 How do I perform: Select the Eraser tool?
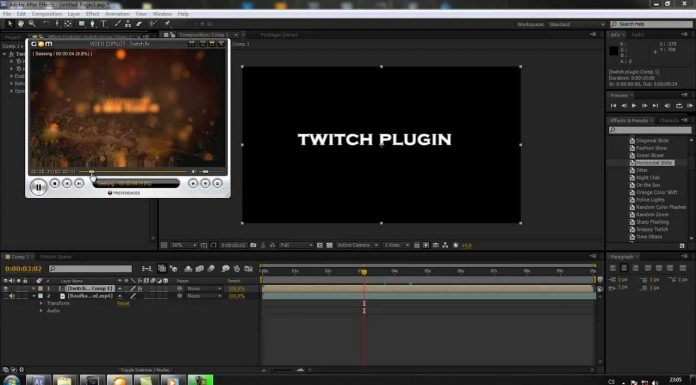point(139,24)
